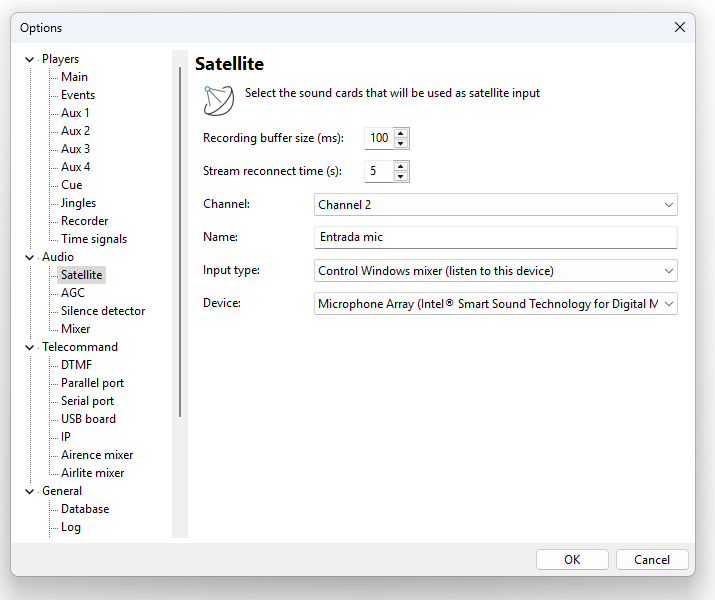The width and height of the screenshot is (715, 600).
Task: Open the Channel dropdown
Action: point(668,205)
